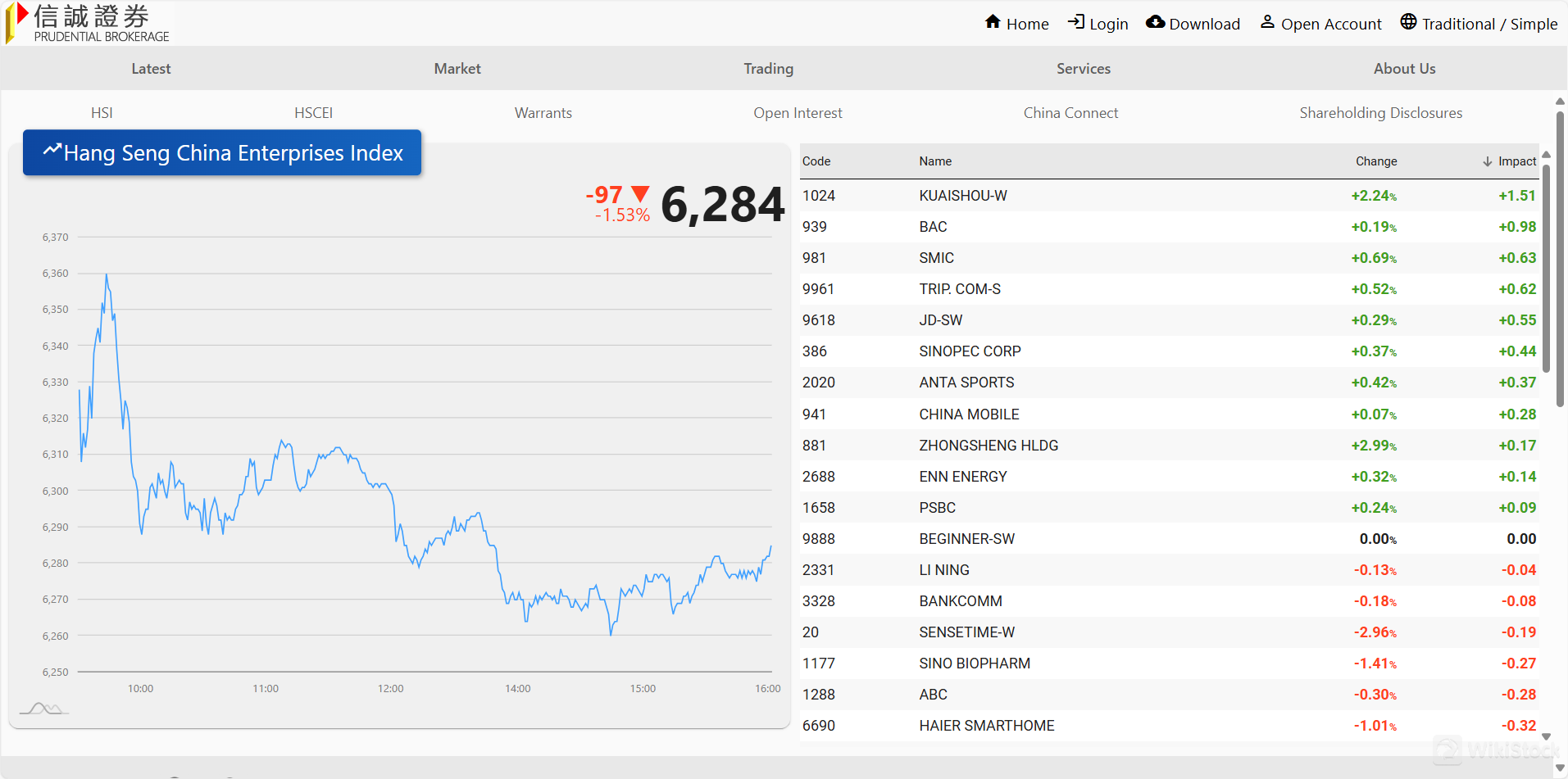The height and width of the screenshot is (779, 1568).
Task: Switch to the HSI tab
Action: [x=102, y=113]
